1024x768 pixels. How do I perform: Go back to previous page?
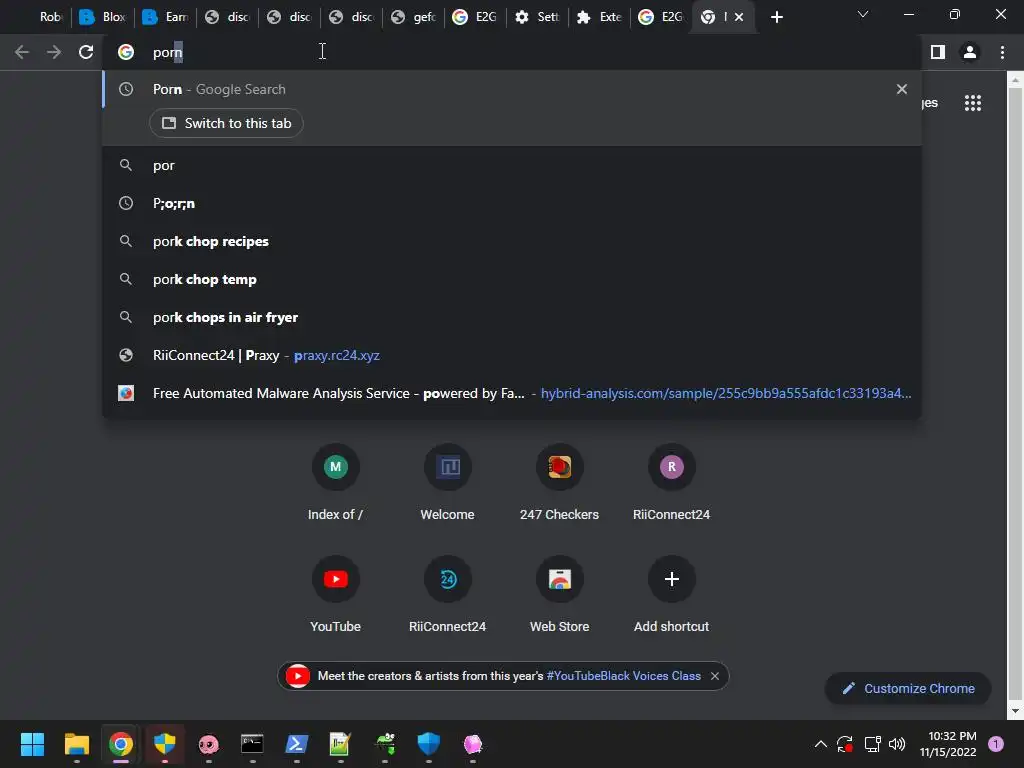(22, 52)
